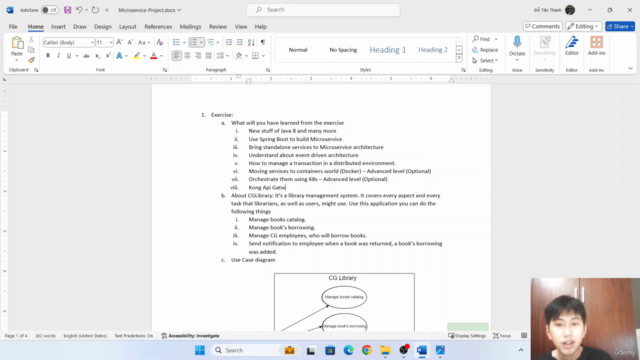The width and height of the screenshot is (640, 360).
Task: Apply the Heading 1 style
Action: pyautogui.click(x=388, y=50)
